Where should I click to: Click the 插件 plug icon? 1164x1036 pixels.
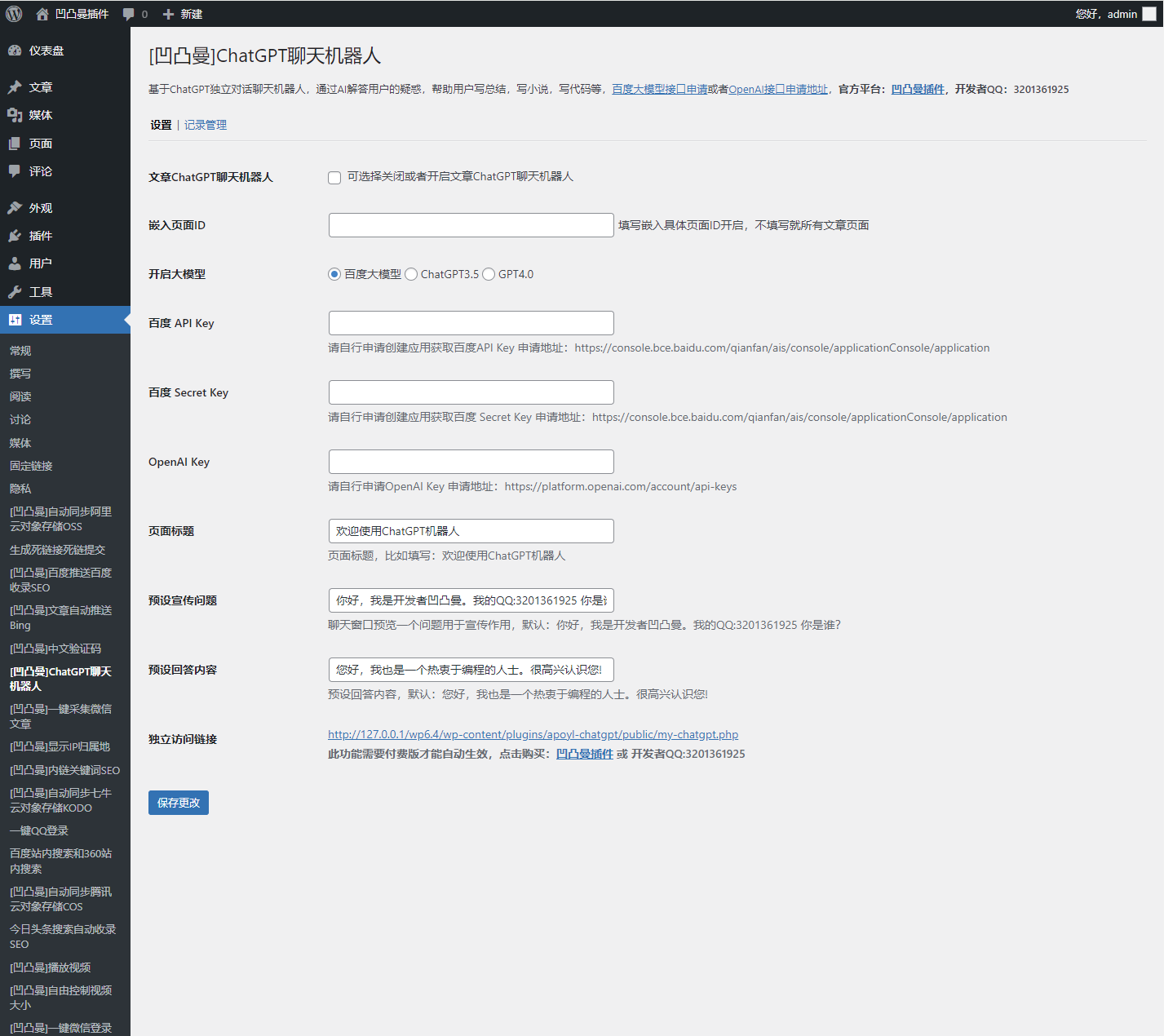point(15,236)
